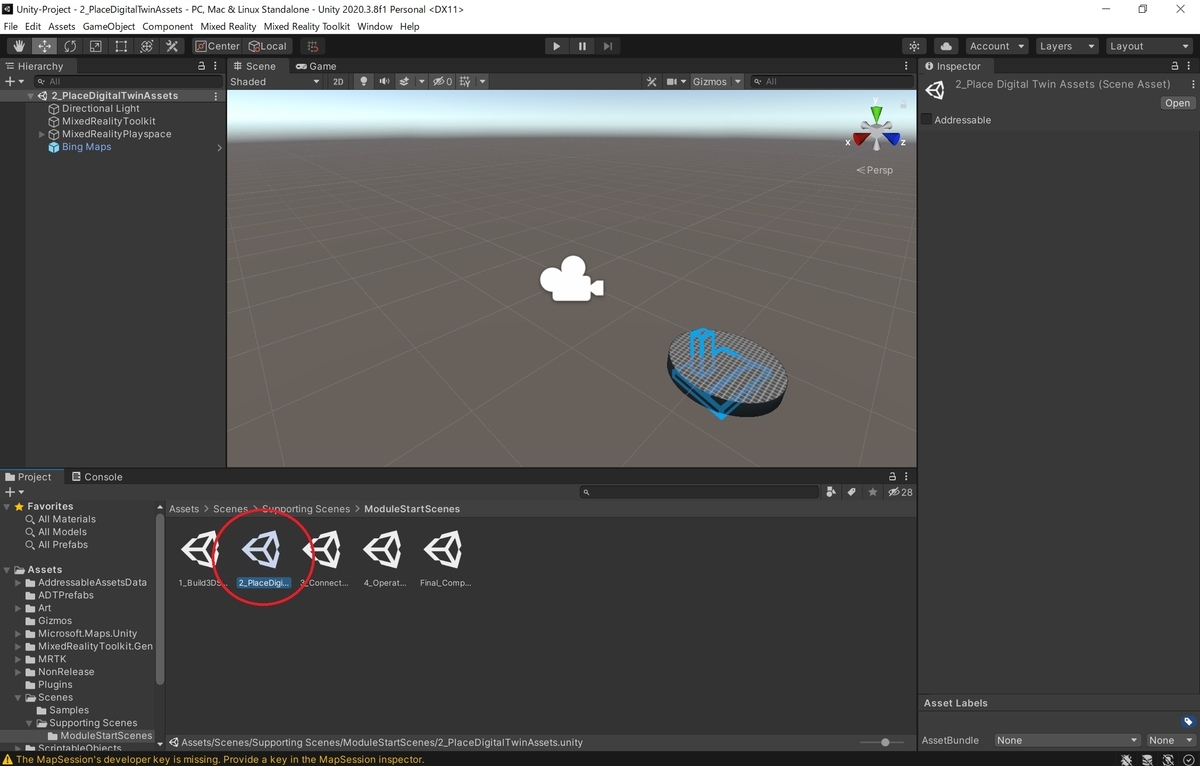This screenshot has height=766, width=1200.
Task: Open AssetBundle variant dropdown
Action: 1170,740
